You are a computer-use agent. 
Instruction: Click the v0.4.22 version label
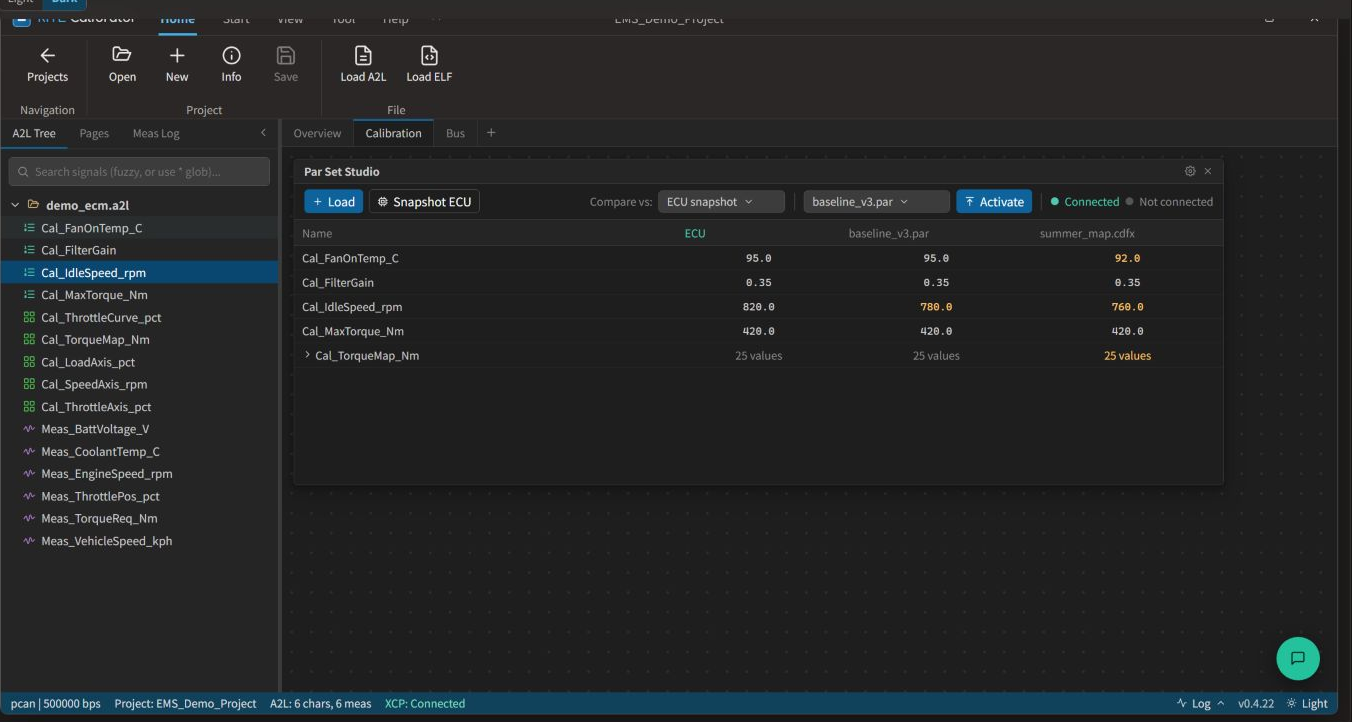pos(1256,704)
